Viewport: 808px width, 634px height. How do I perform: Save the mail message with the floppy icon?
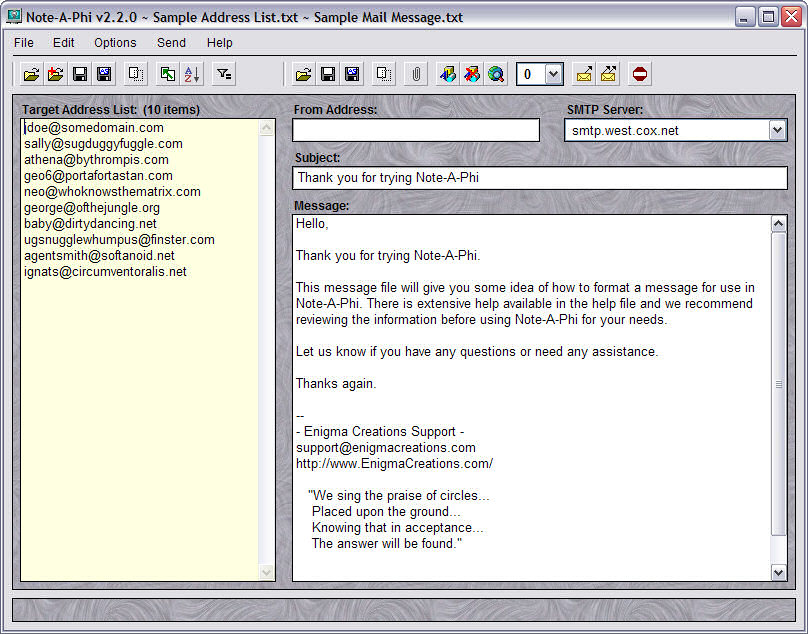click(328, 74)
